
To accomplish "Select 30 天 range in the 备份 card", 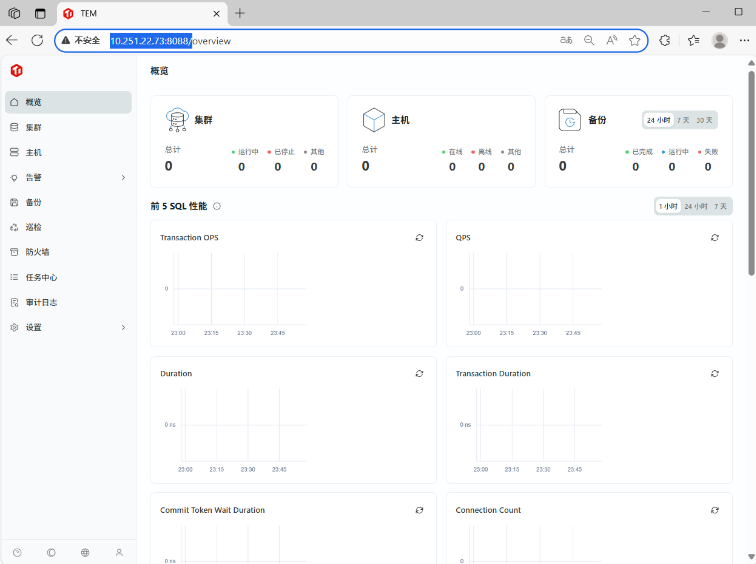I will click(x=705, y=120).
